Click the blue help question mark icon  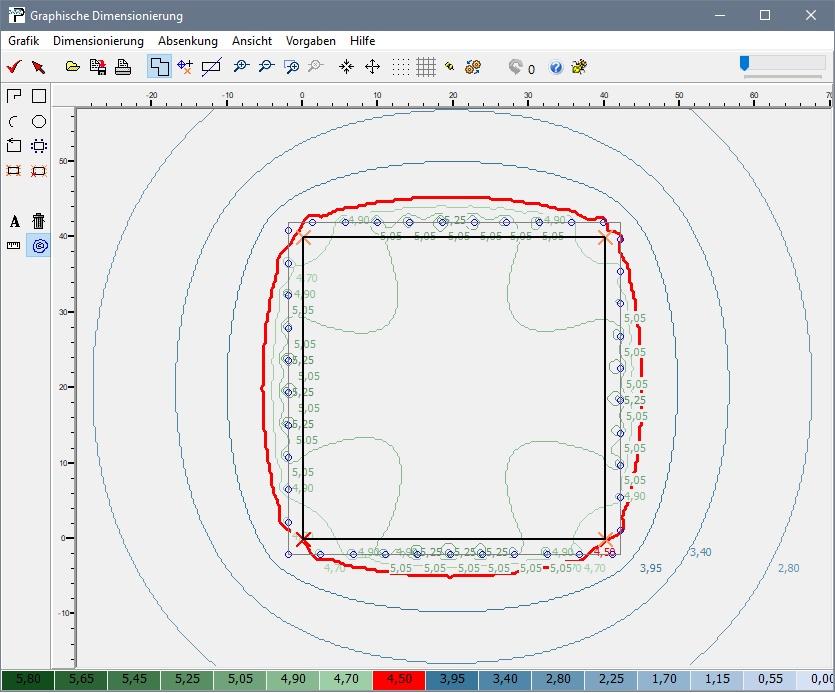click(556, 68)
